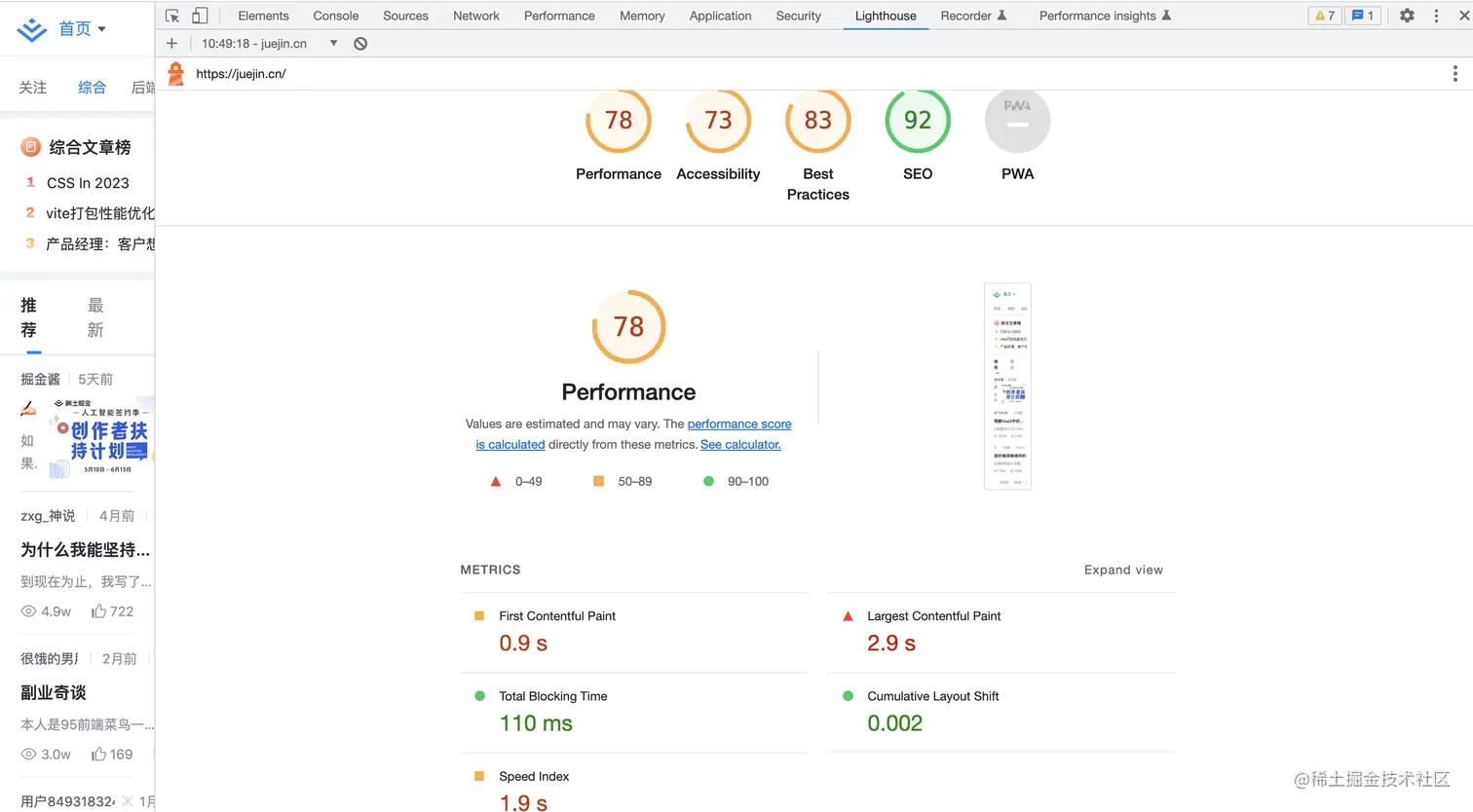Close DevTools with the X button
1473x812 pixels.
1463,16
